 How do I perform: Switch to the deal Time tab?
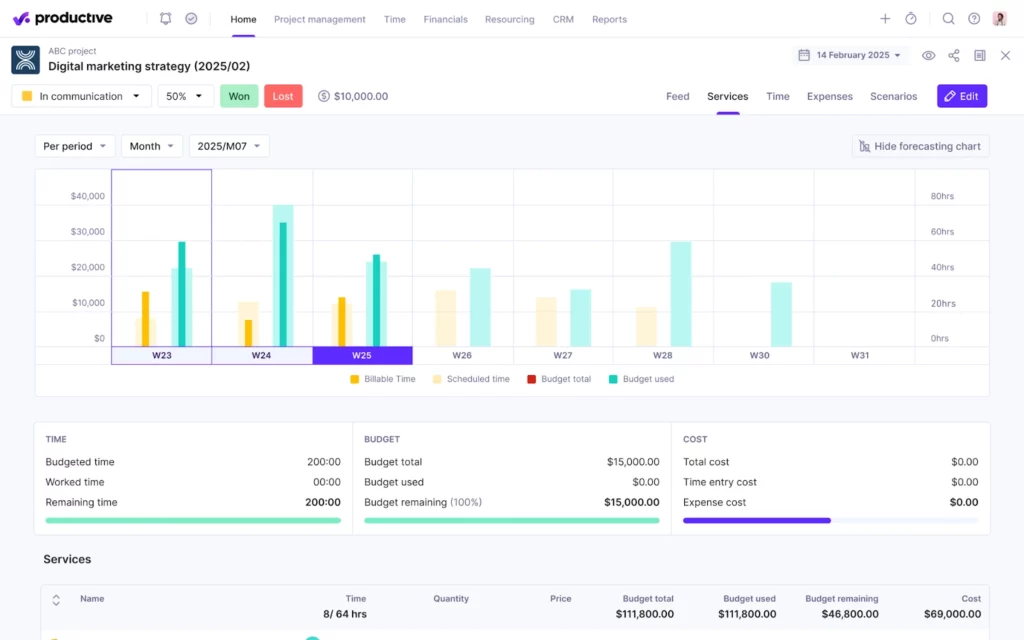pyautogui.click(x=777, y=96)
